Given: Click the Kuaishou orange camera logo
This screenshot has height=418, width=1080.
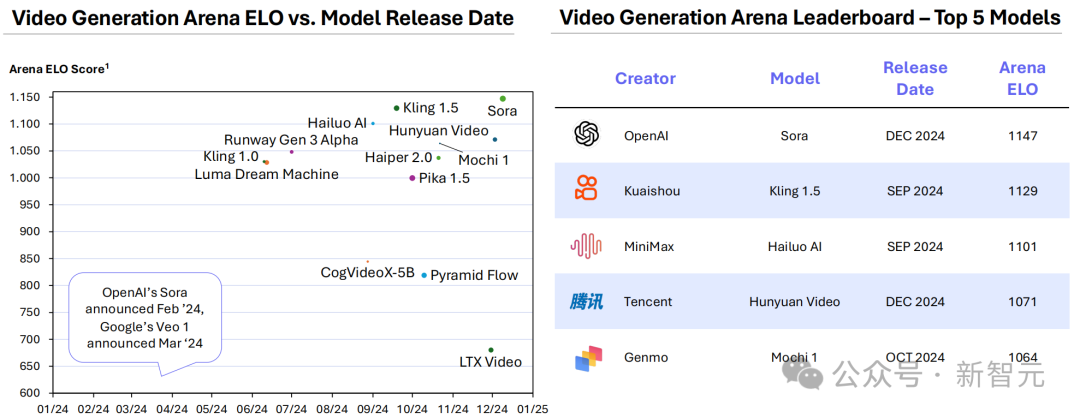Looking at the screenshot, I should tap(587, 189).
